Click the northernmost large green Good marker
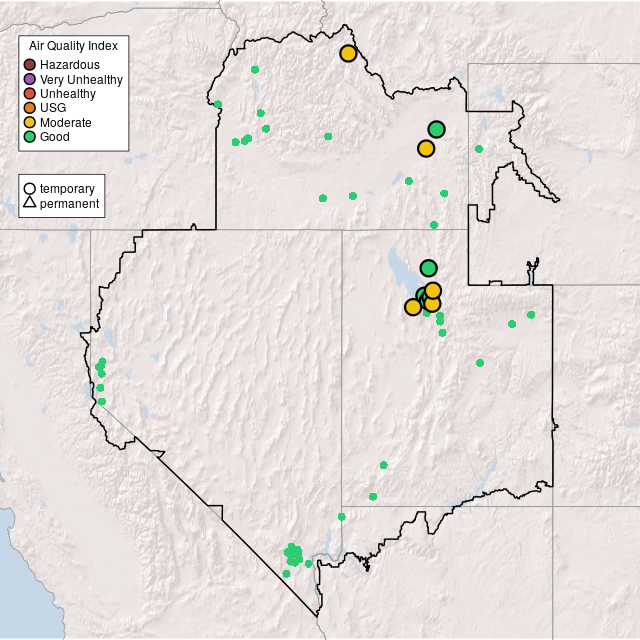 (x=436, y=129)
